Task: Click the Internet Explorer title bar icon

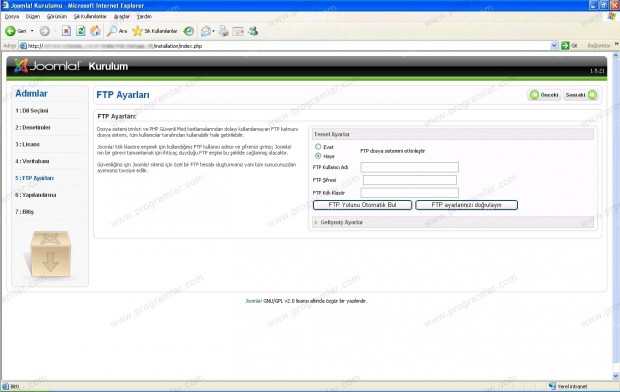Action: [x=5, y=6]
